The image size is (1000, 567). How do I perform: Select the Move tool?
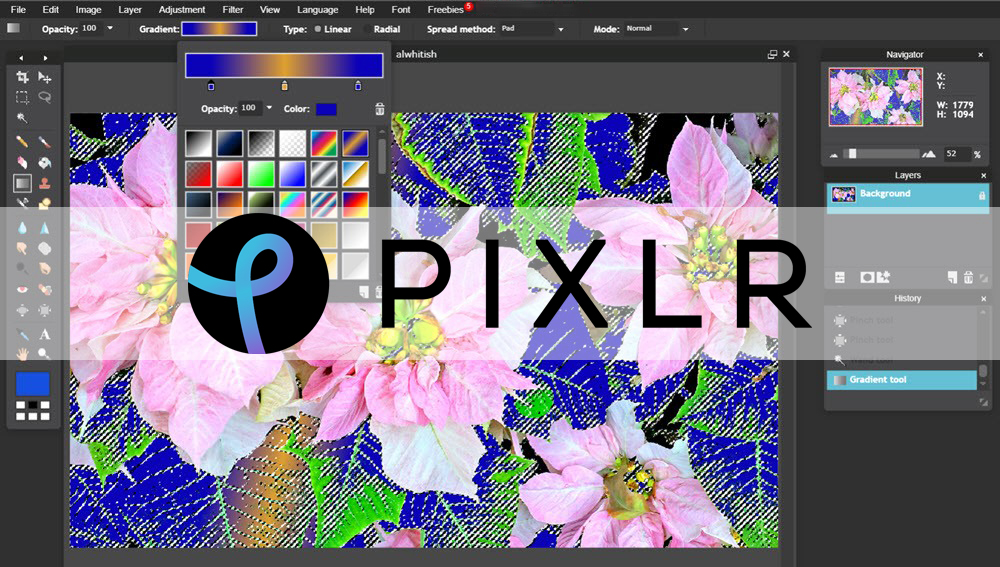coord(44,77)
